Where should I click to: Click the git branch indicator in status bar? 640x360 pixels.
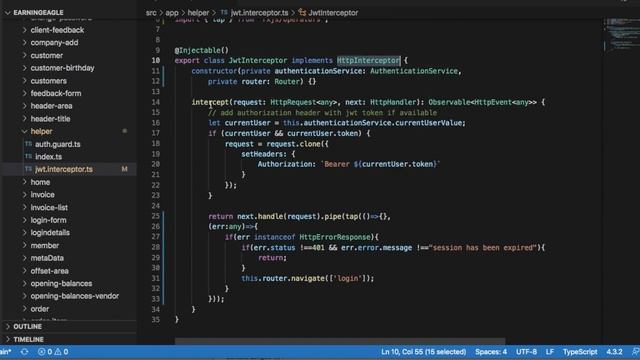[6, 352]
